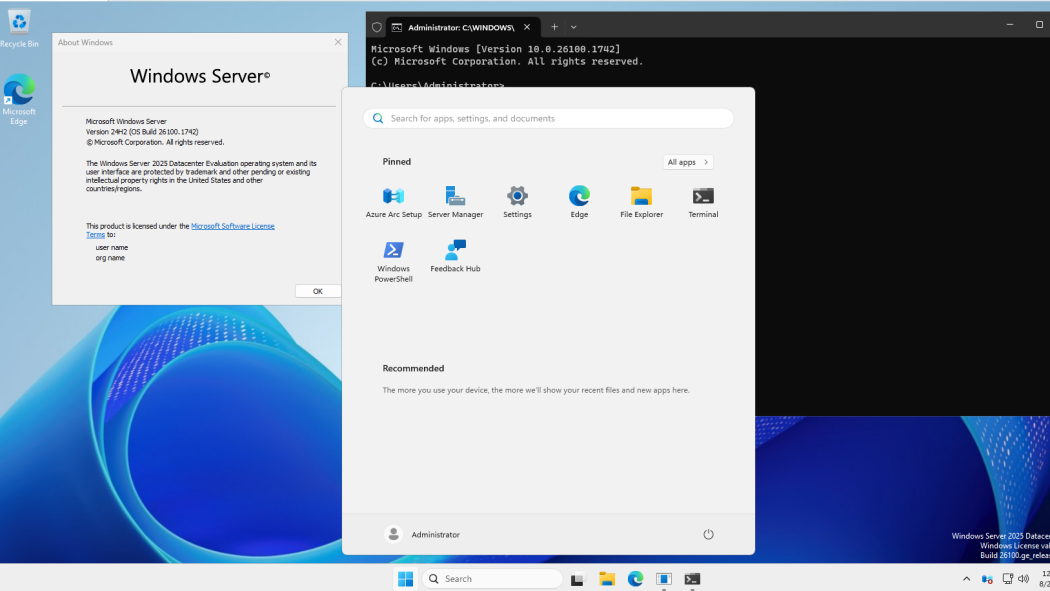
Task: Open the Terminal new-tab profile dropdown
Action: [574, 27]
